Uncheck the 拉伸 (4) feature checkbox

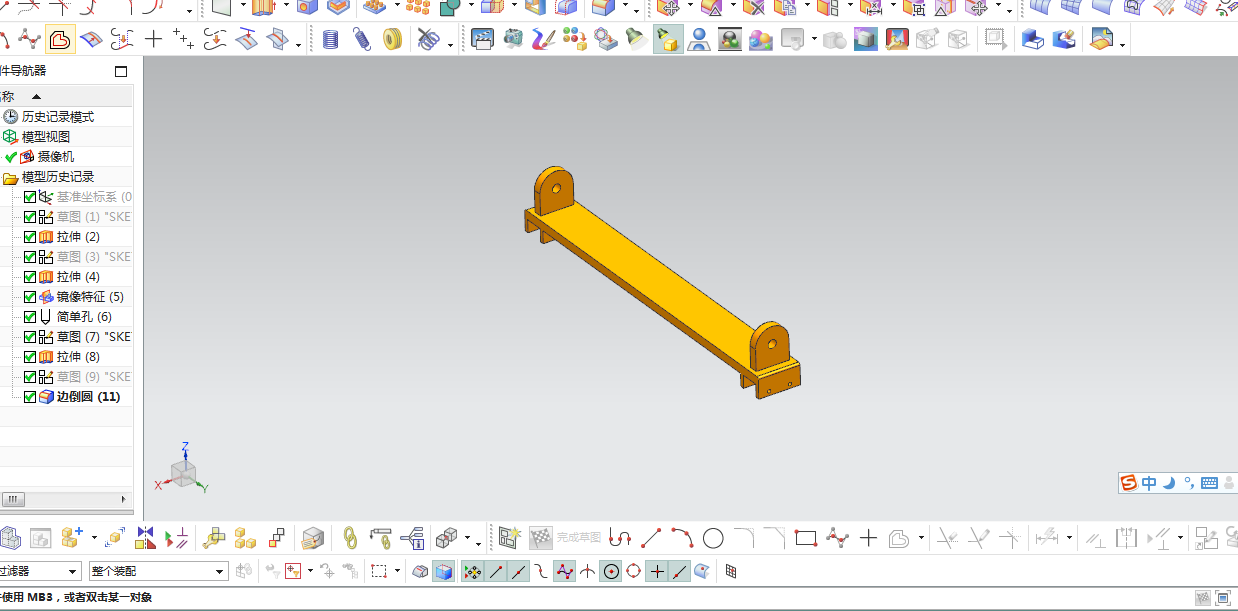tap(30, 277)
